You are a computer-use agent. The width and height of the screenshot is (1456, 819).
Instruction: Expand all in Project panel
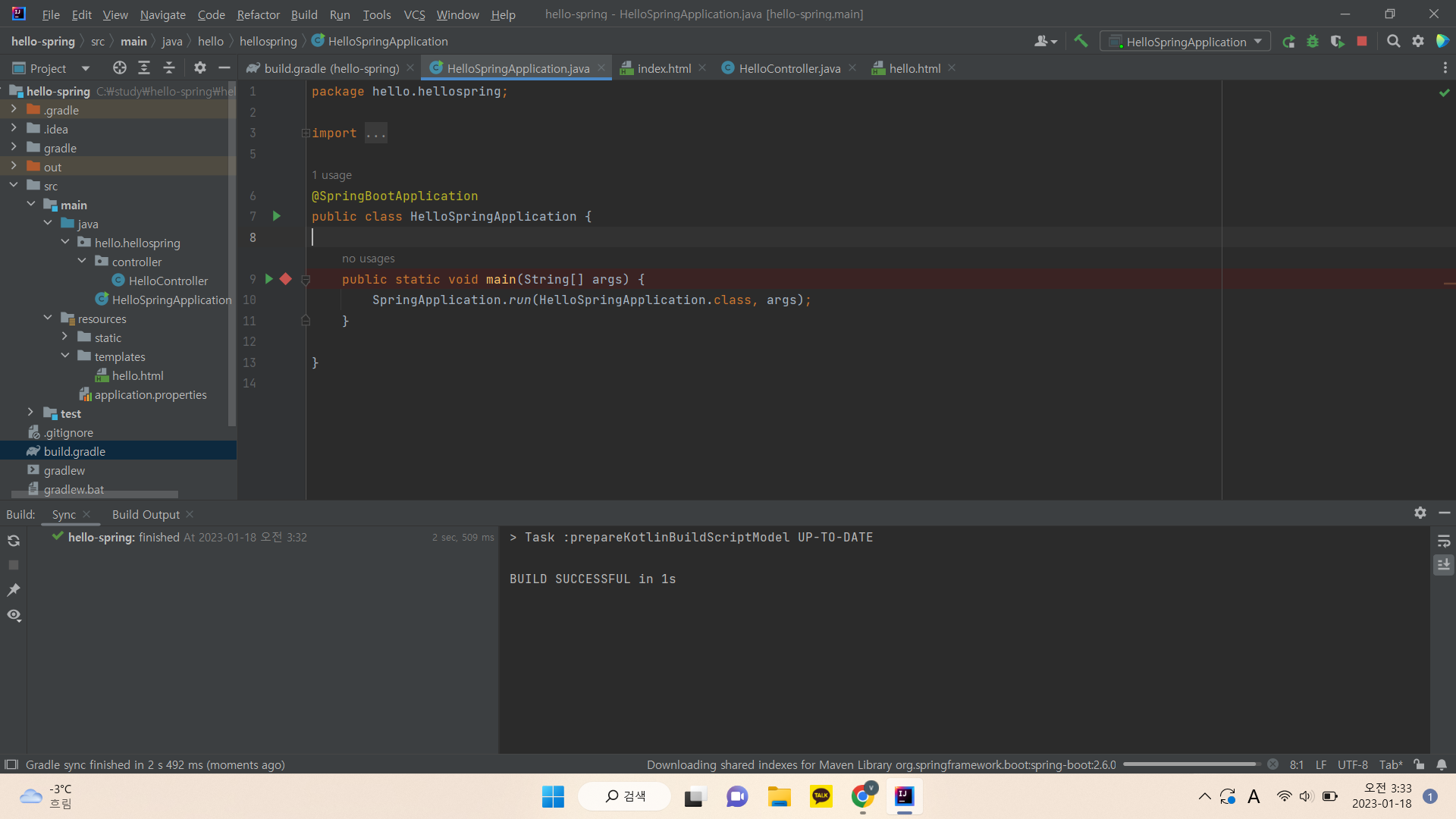click(x=144, y=68)
